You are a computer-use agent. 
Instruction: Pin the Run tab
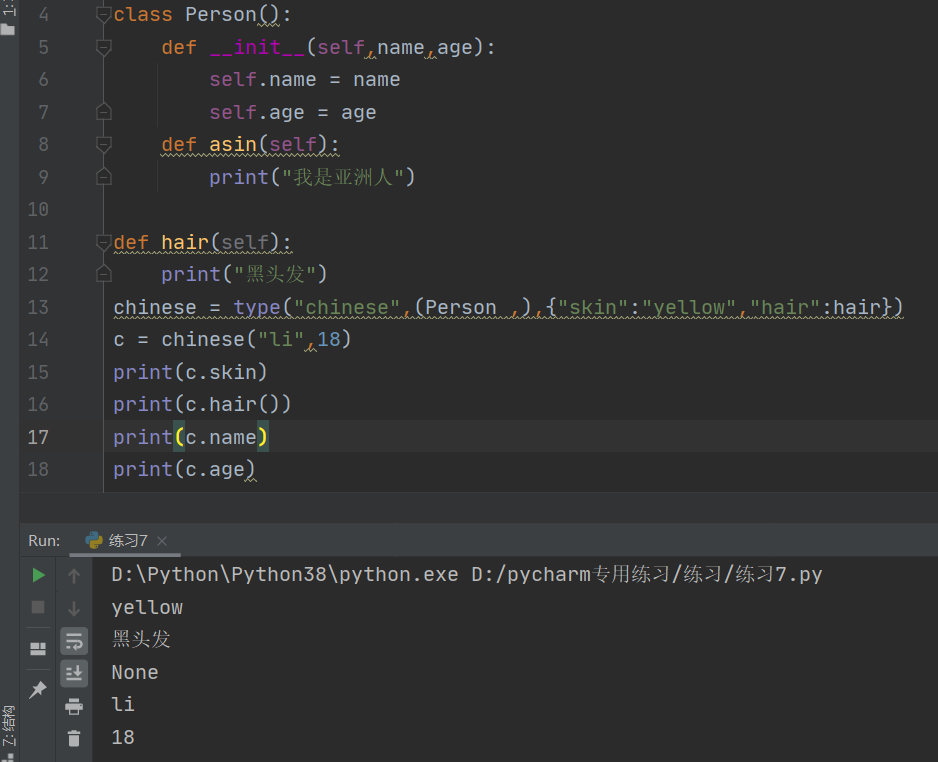tap(38, 690)
